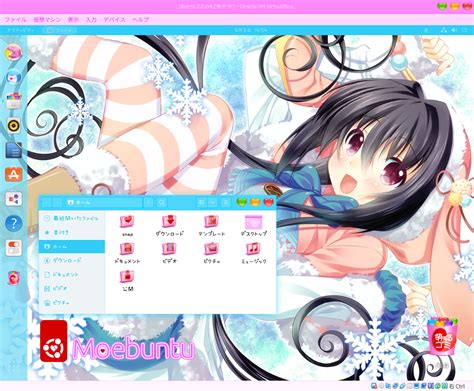
Task: Open the 表示 menu
Action: point(73,20)
